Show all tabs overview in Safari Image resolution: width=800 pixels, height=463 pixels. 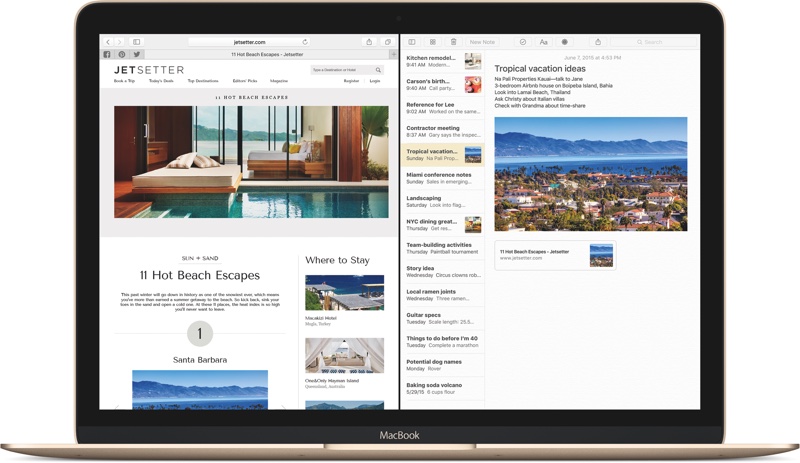click(388, 42)
